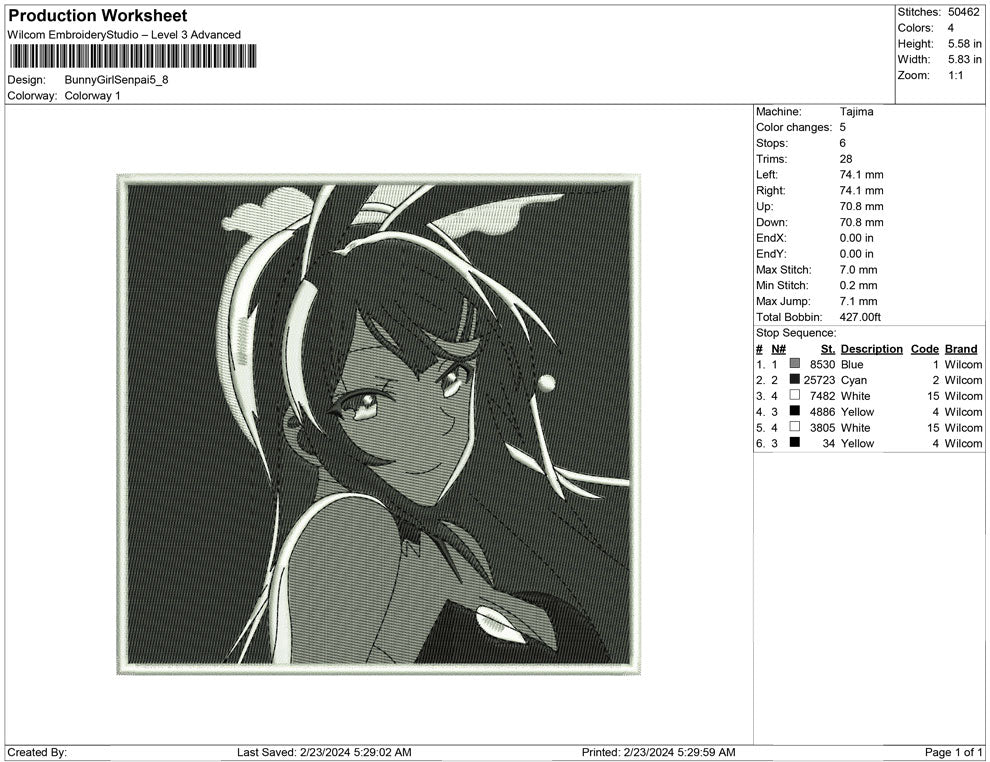The image size is (990, 762).
Task: Click stitch count '8530' in stop sequence
Action: (x=822, y=364)
